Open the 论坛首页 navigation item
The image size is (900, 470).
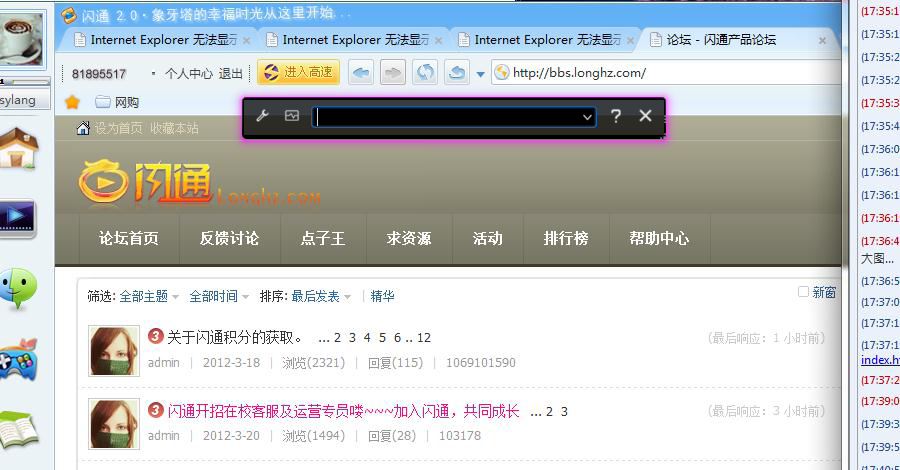129,238
